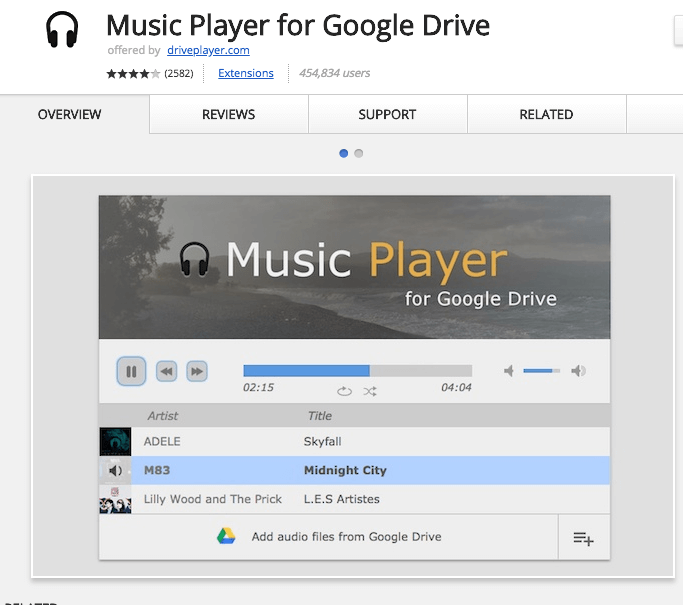Image resolution: width=683 pixels, height=605 pixels.
Task: Skip back with the rewind button
Action: [166, 371]
